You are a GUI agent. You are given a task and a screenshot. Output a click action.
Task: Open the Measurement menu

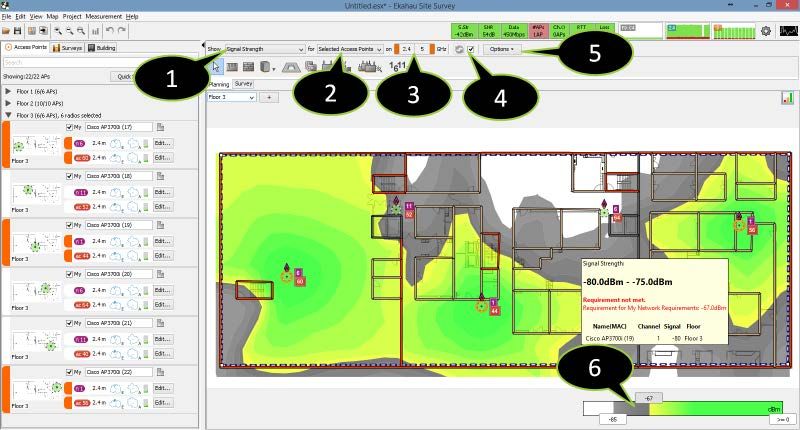pyautogui.click(x=104, y=16)
